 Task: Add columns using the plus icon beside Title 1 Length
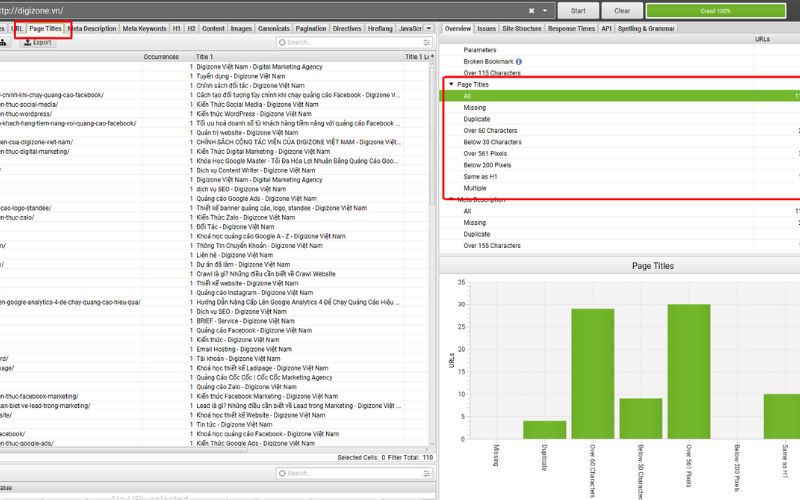coord(433,56)
